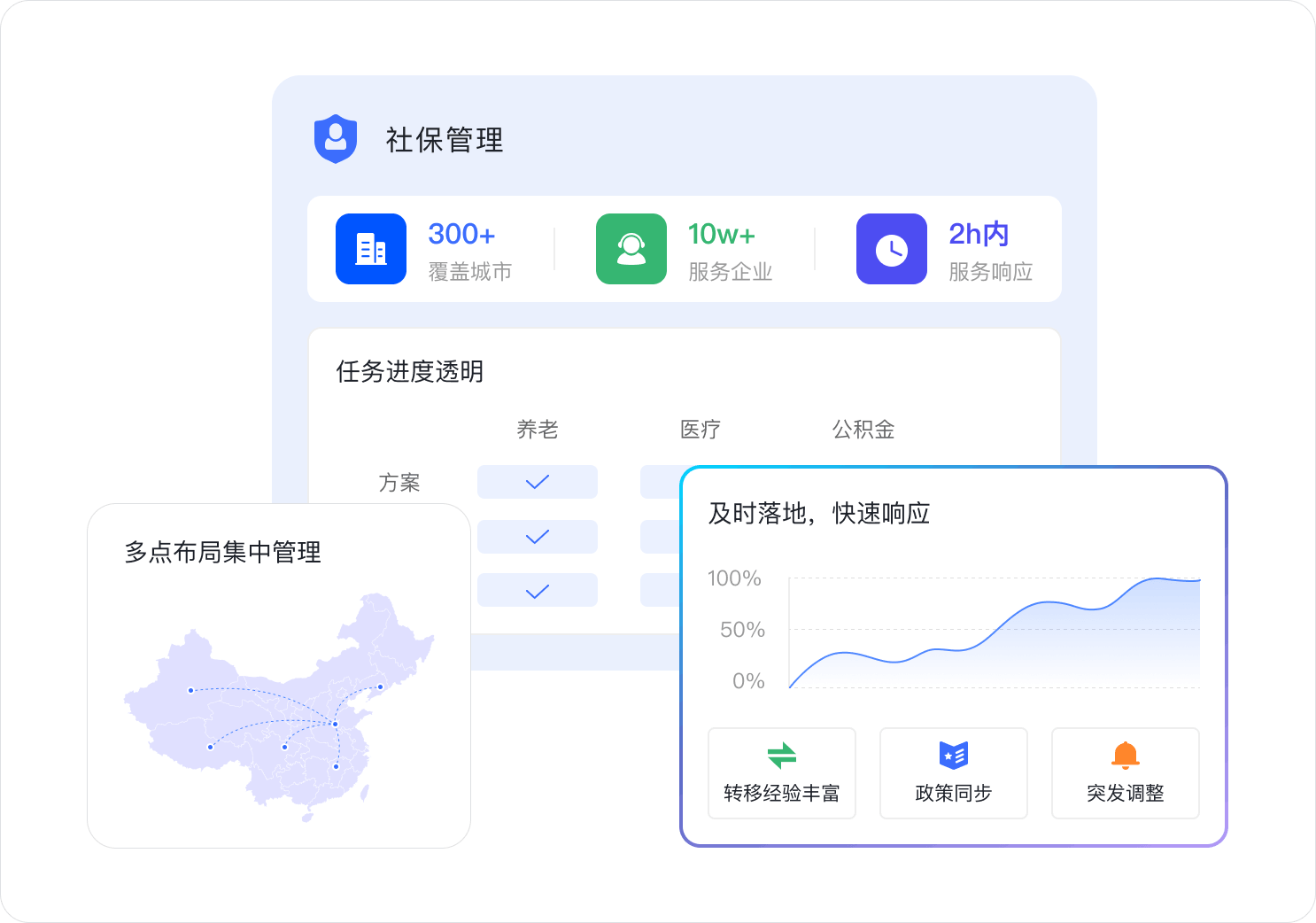The width and height of the screenshot is (1316, 923).
Task: Click the 0% axis label
Action: (x=748, y=681)
